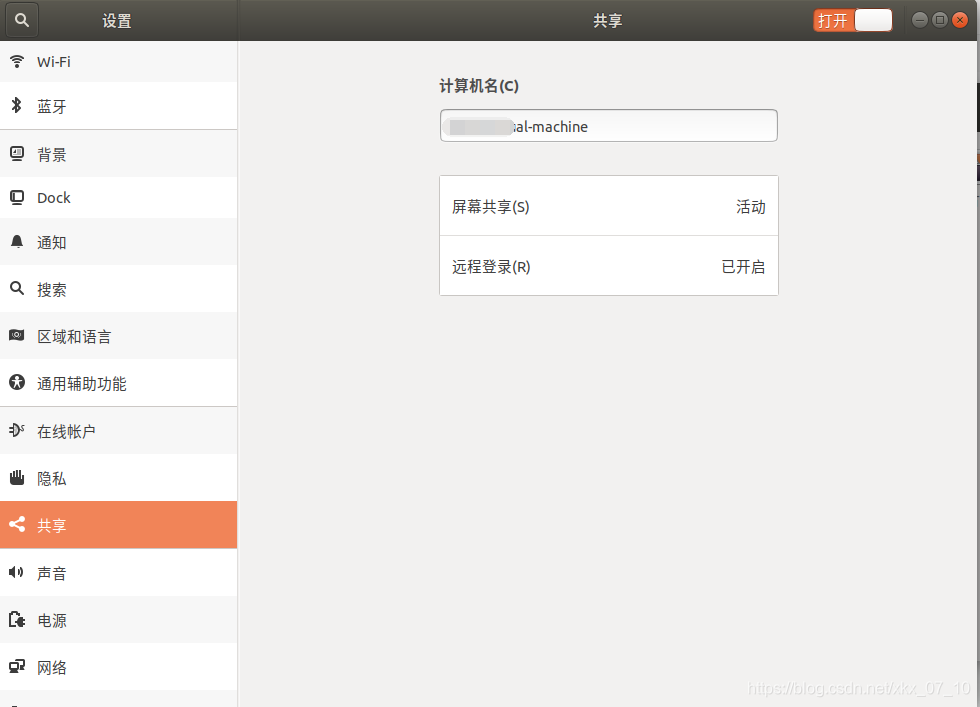The height and width of the screenshot is (707, 980).
Task: Click the power plug icon beside 电源
Action: click(x=17, y=619)
